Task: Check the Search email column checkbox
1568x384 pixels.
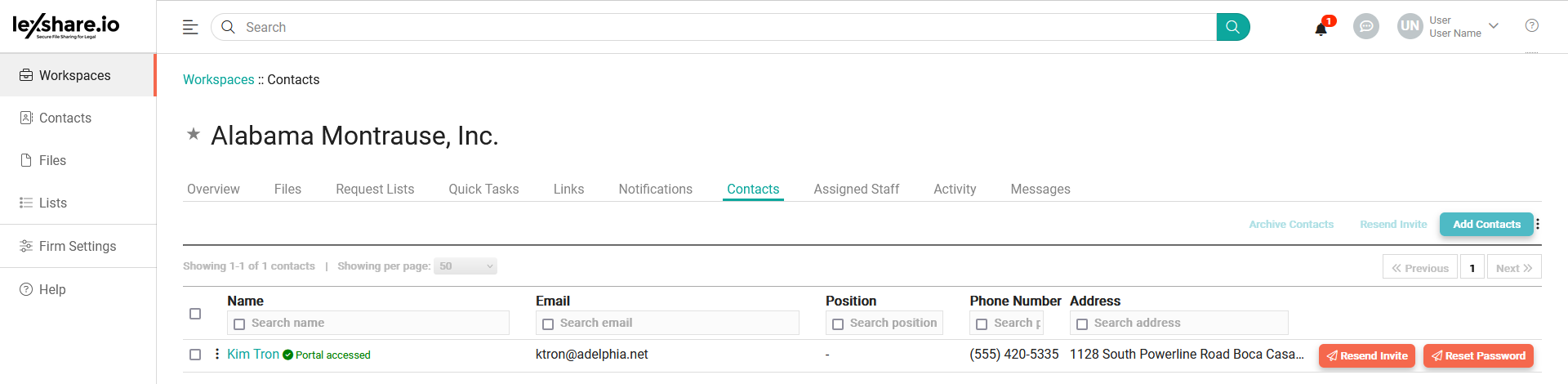Action: [548, 324]
